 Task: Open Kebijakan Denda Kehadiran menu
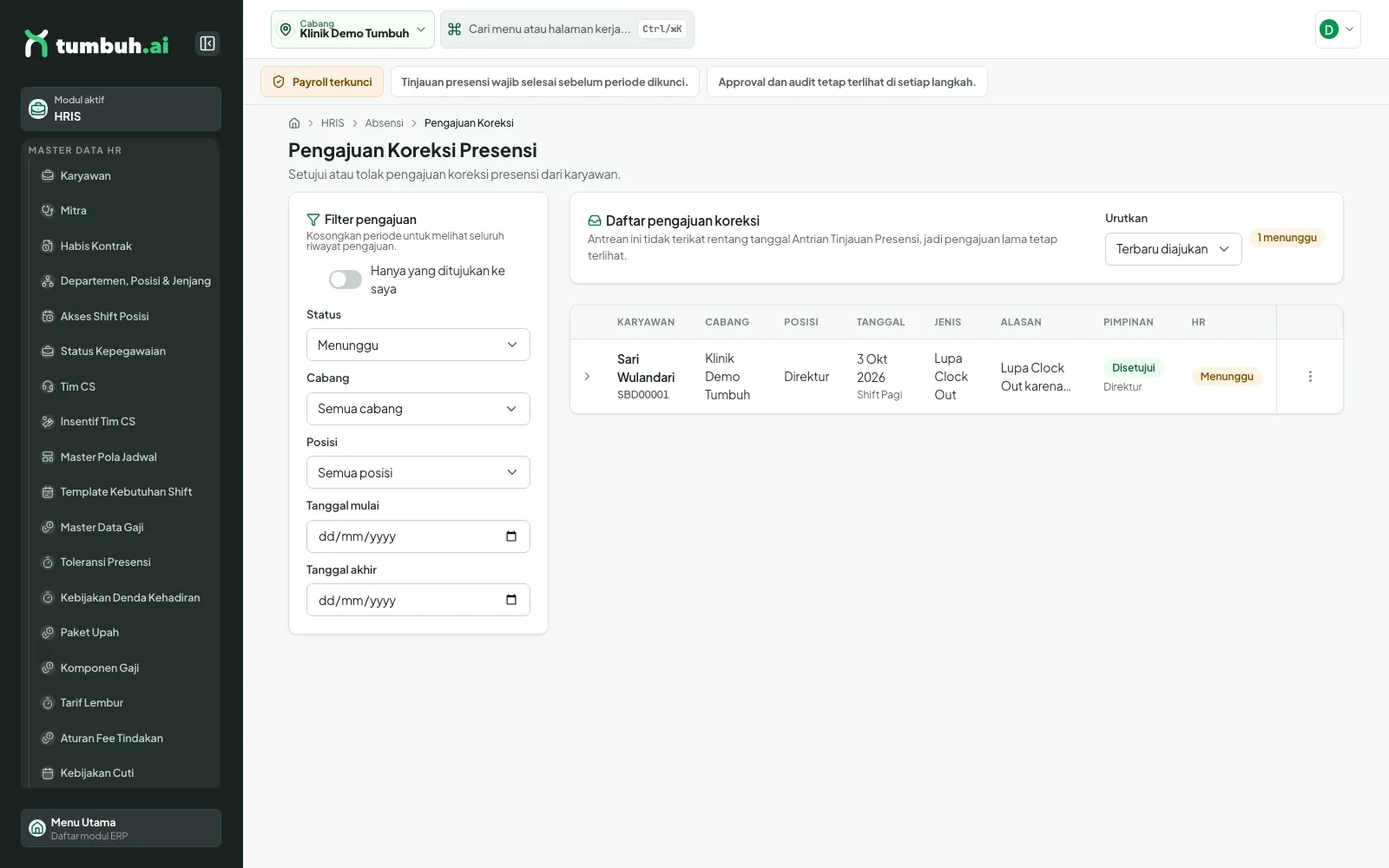click(x=126, y=597)
